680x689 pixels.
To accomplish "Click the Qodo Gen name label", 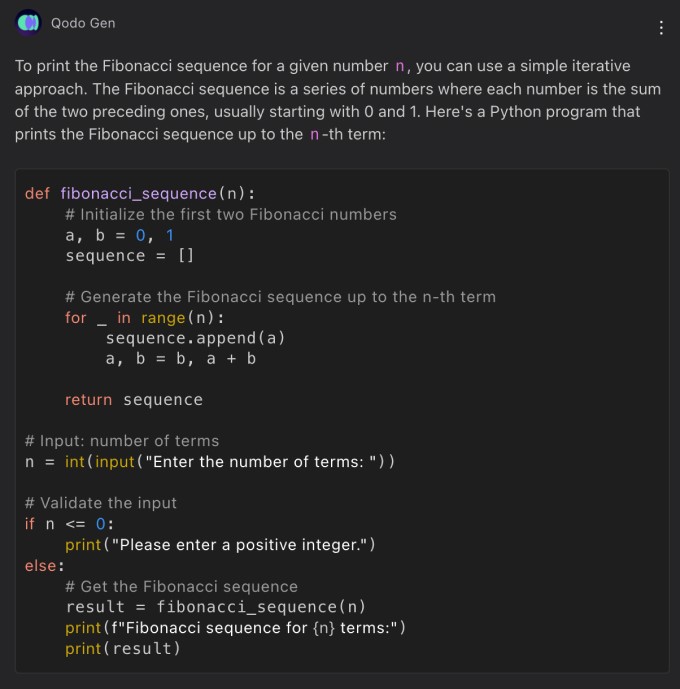I will click(83, 23).
